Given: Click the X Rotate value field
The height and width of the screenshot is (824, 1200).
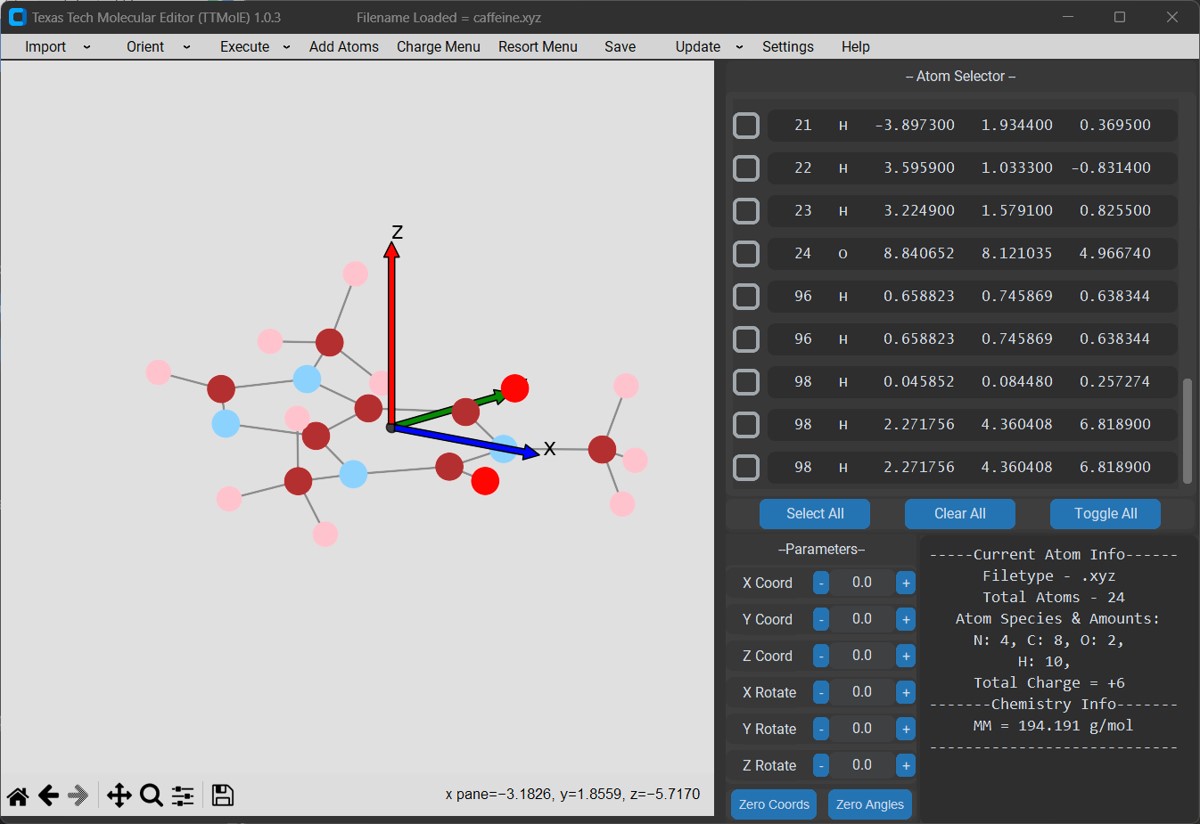Looking at the screenshot, I should [862, 692].
